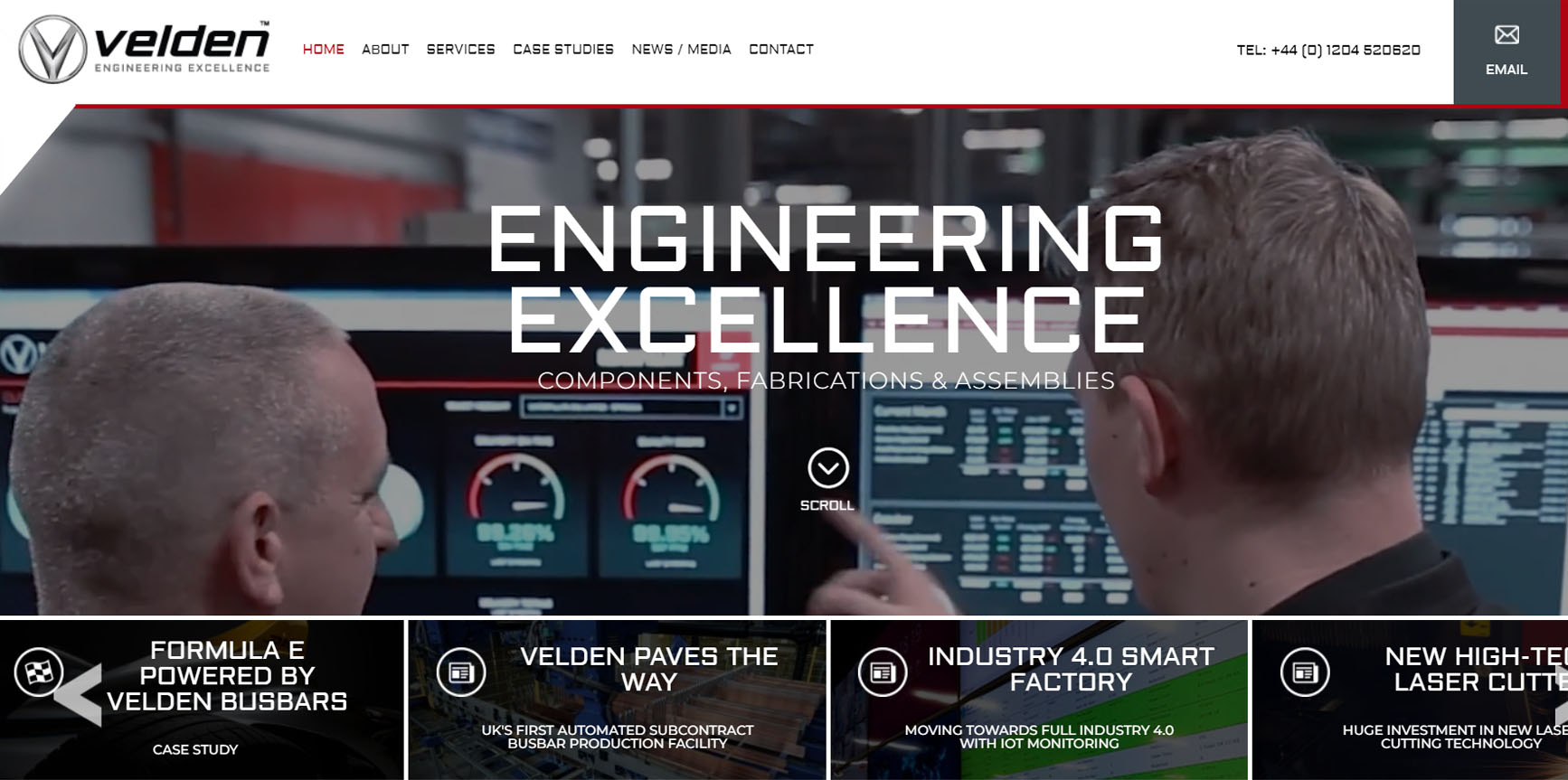Click the SCROLL label under the arrow
1568x780 pixels.
click(x=827, y=505)
